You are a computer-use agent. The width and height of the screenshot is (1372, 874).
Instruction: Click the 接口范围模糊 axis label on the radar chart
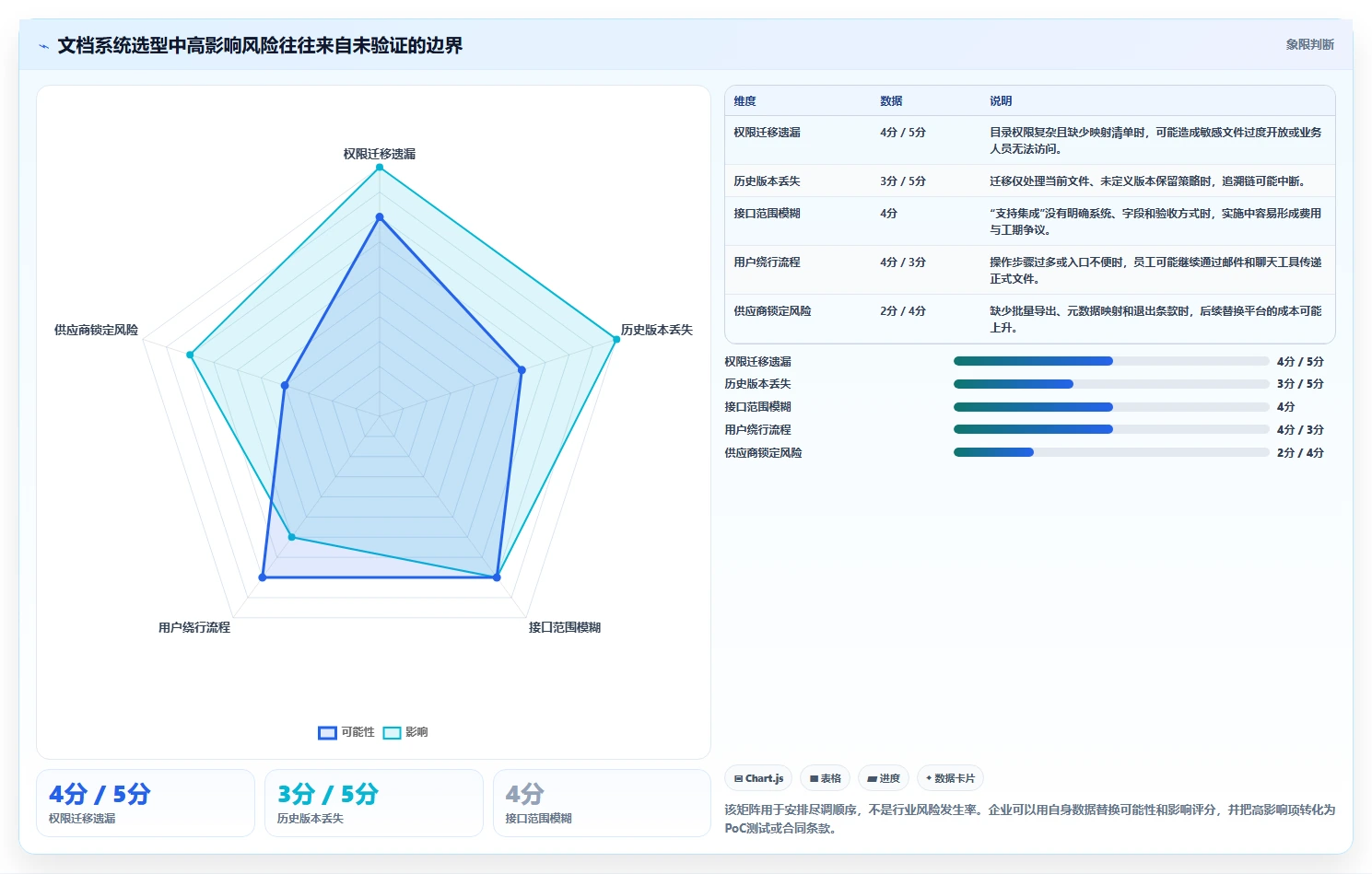[x=565, y=627]
